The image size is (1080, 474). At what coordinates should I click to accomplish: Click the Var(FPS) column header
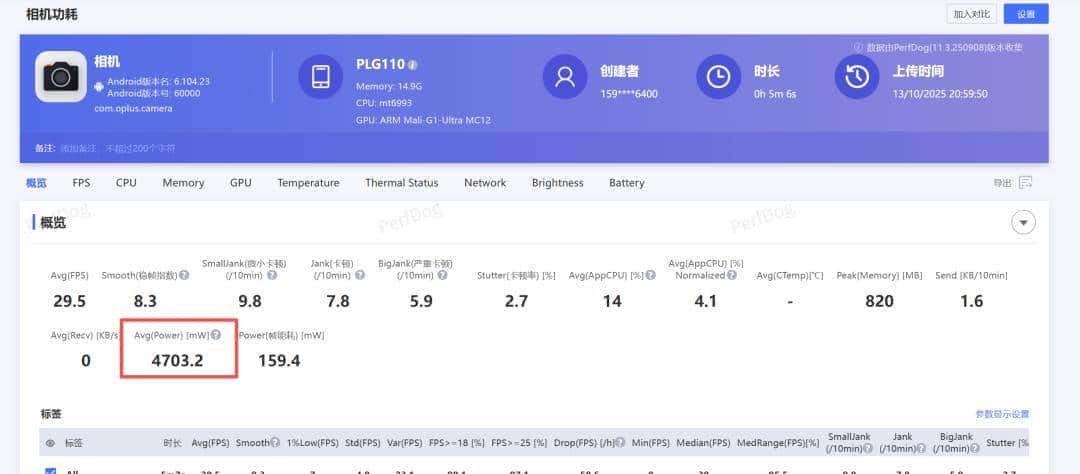[x=404, y=443]
